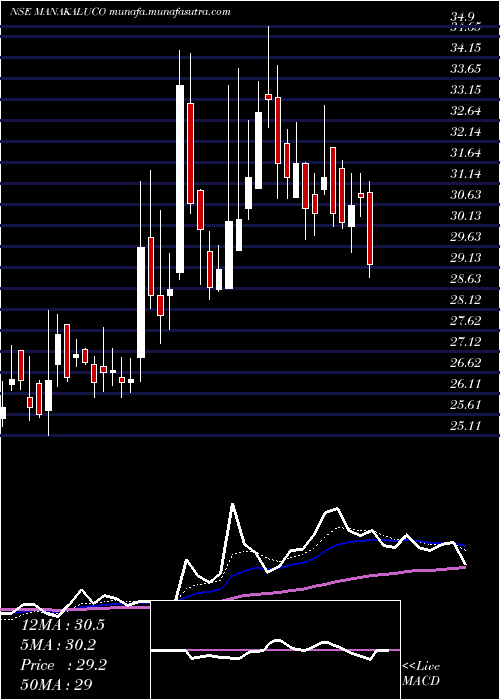Click the 27.62 price axis label
The height and width of the screenshot is (700, 500).
466,321
